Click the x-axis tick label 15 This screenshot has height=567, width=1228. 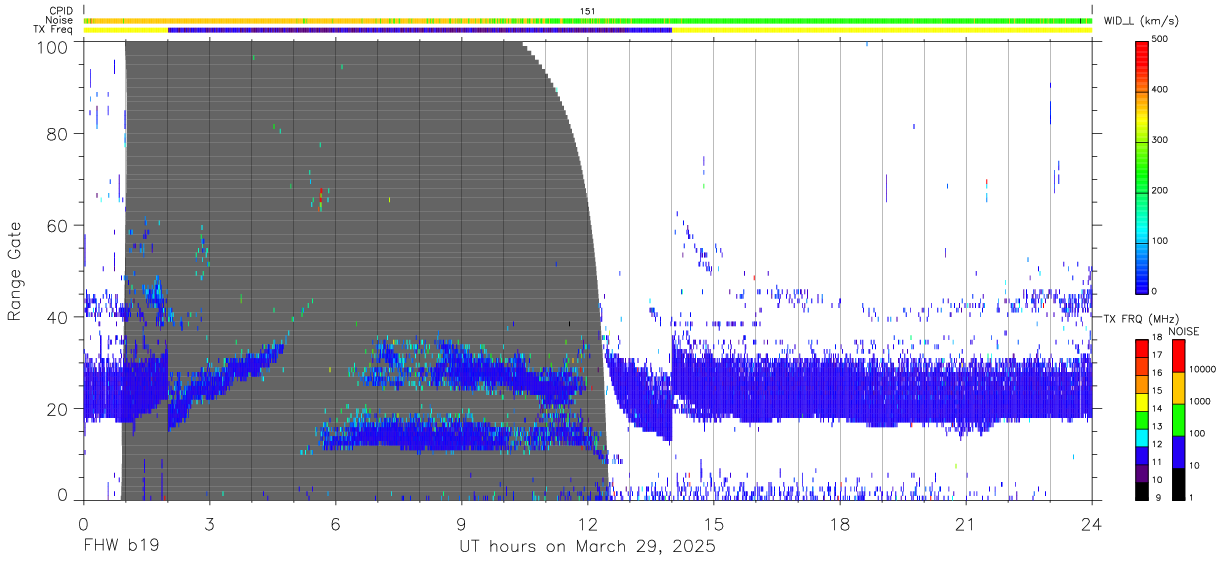click(714, 524)
